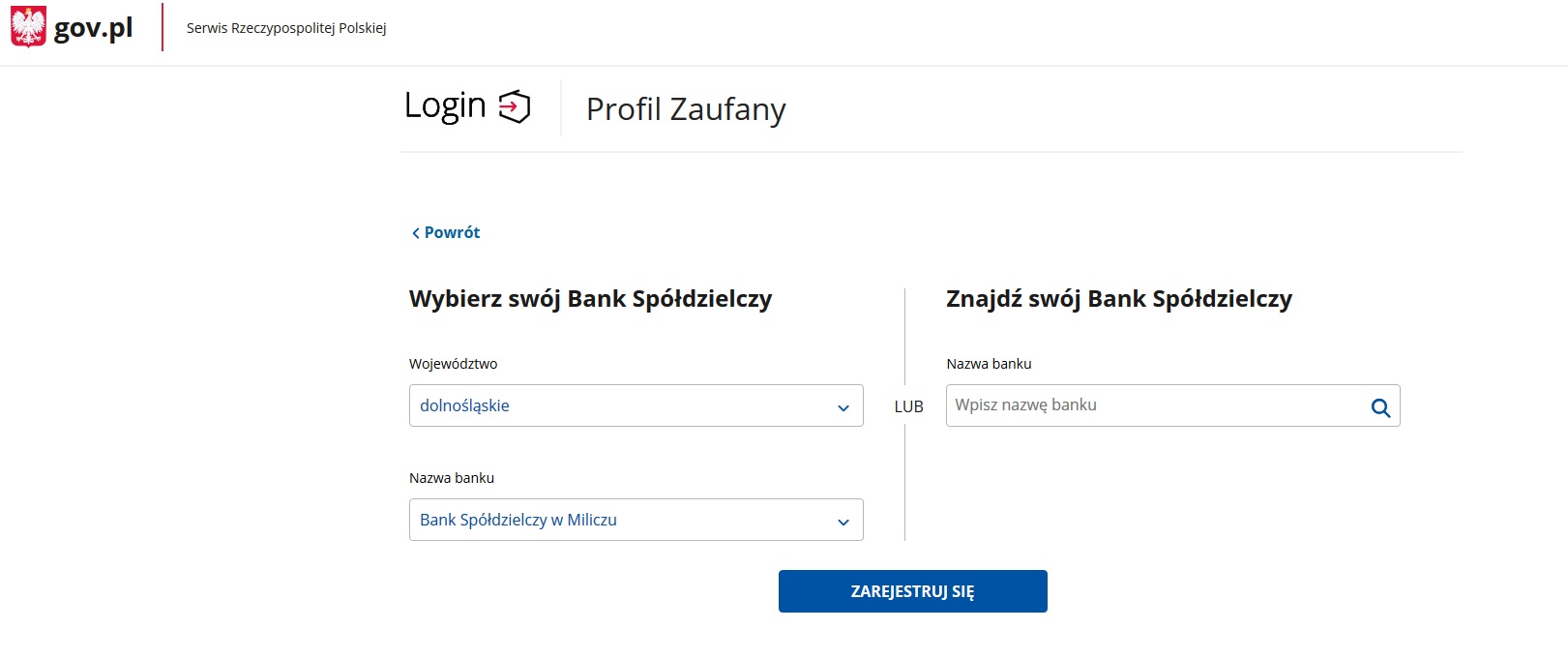1568x659 pixels.
Task: Click the Polish eagle emblem logo
Action: [x=28, y=27]
